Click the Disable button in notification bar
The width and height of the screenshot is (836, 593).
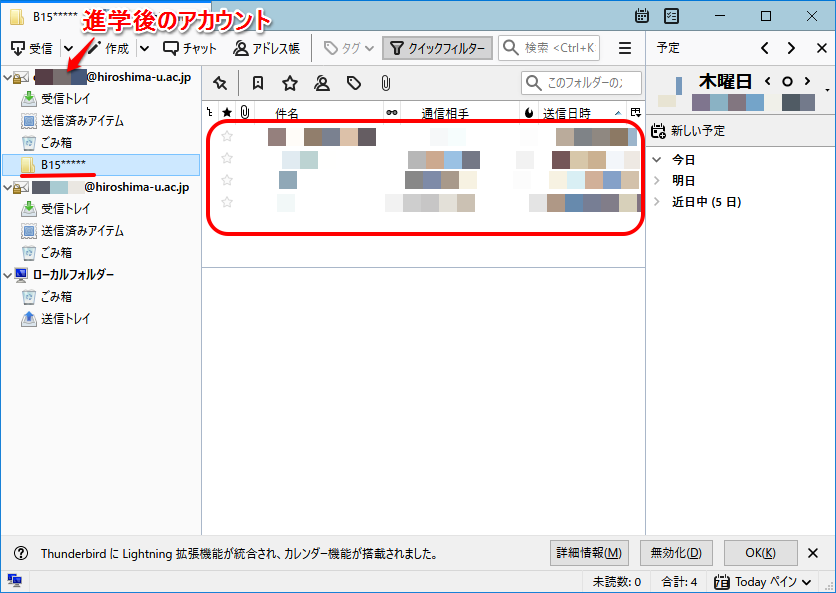click(x=676, y=553)
